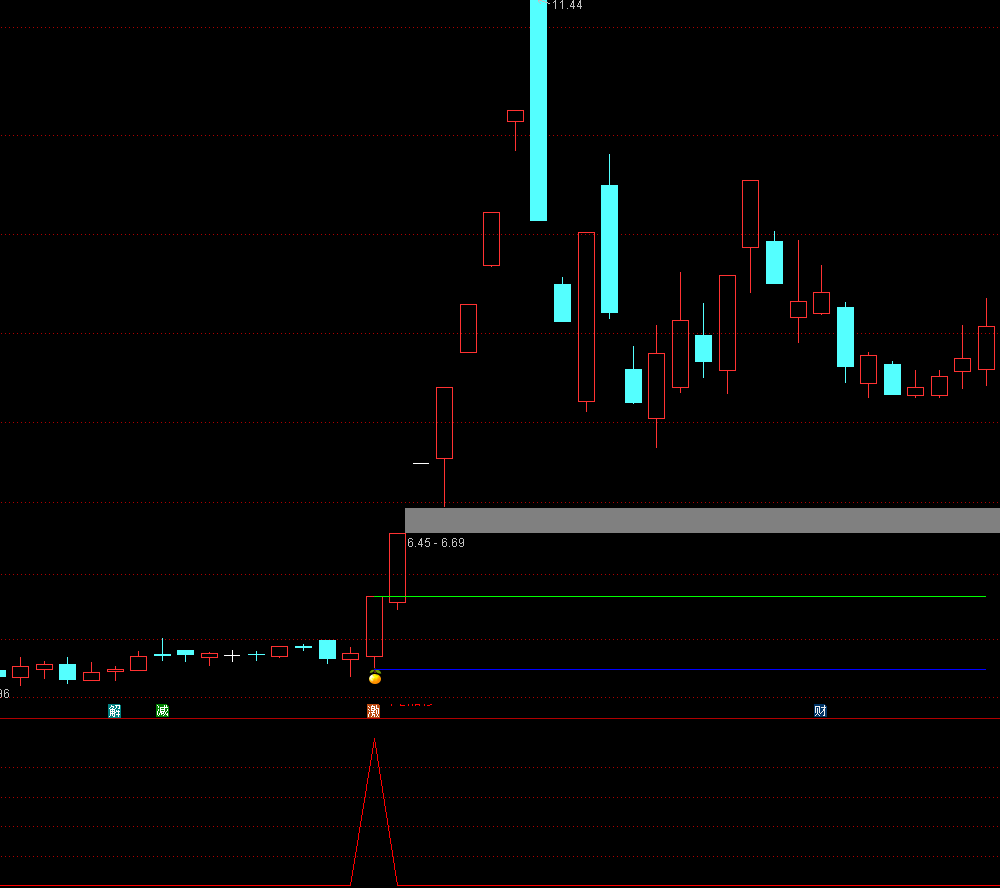Click the rightmost red candlestick on chart
Image resolution: width=1000 pixels, height=888 pixels.
986,347
